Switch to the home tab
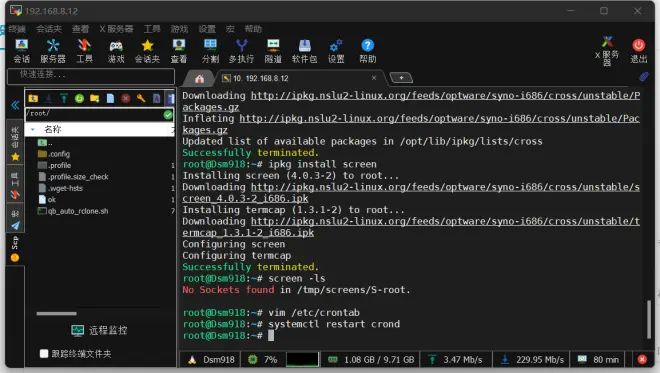Image resolution: width=660 pixels, height=373 pixels. tap(200, 78)
